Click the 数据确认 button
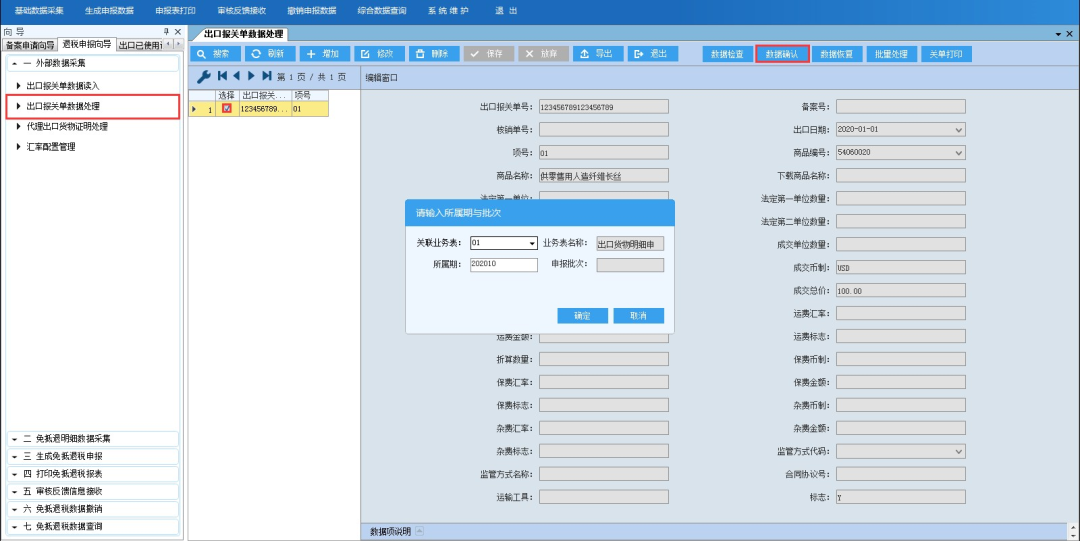Image resolution: width=1080 pixels, height=541 pixels. click(x=782, y=54)
